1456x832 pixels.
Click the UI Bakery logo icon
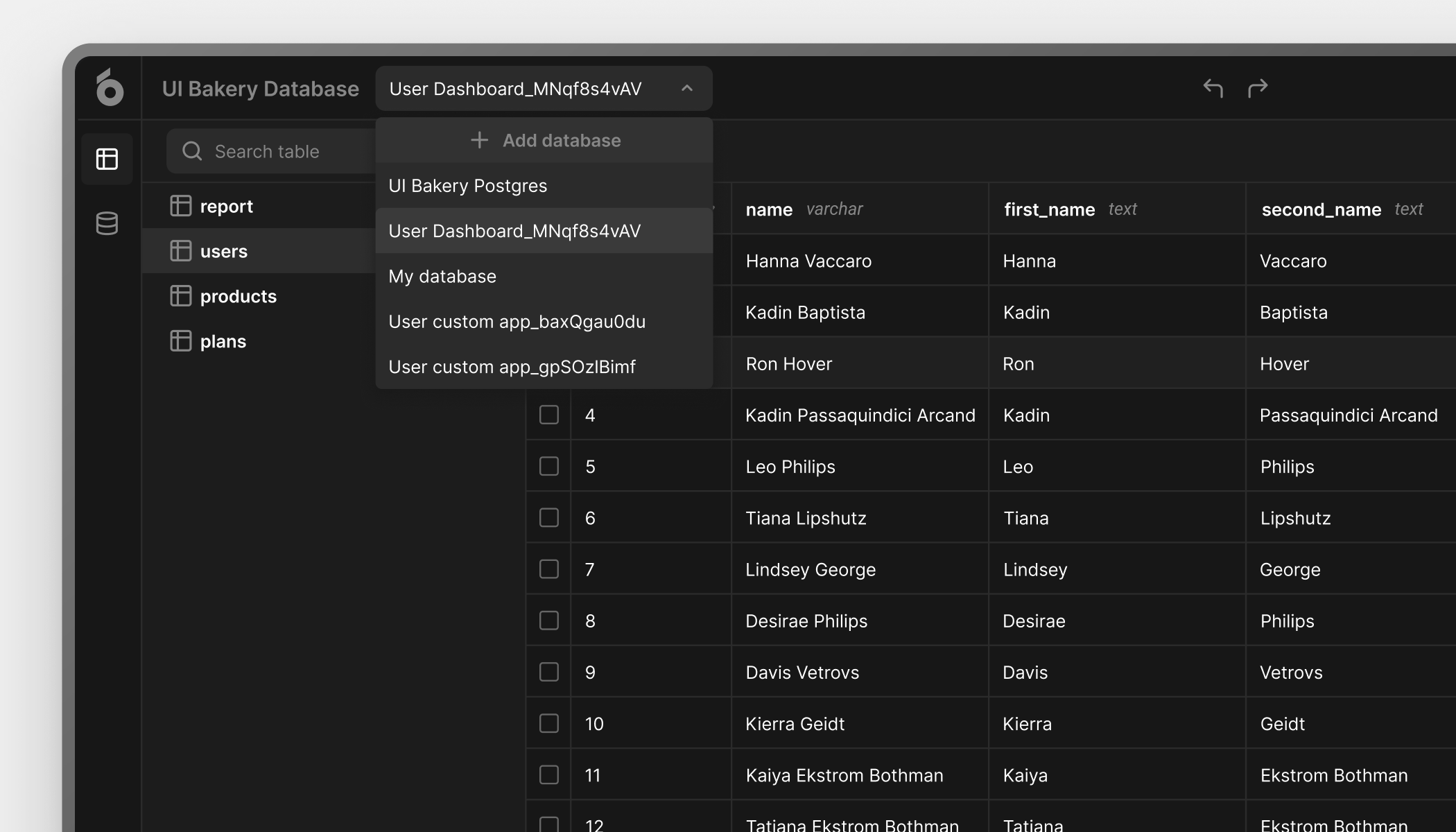tap(110, 88)
